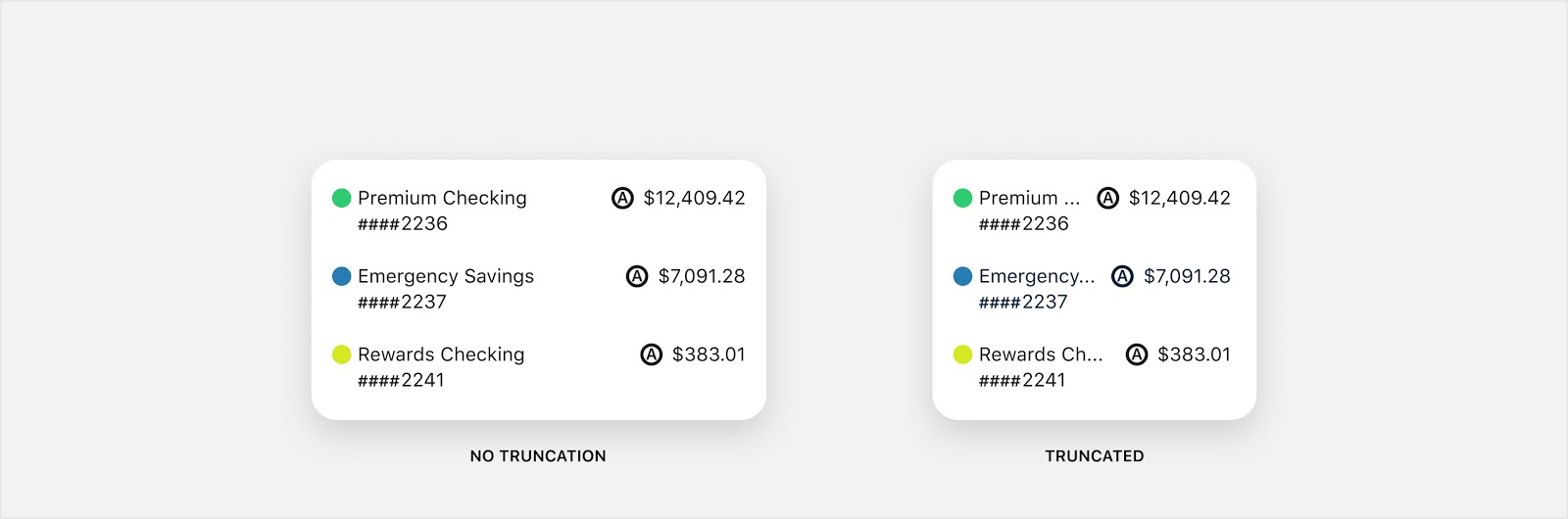Open Emergency Savings account in left card
Image resolution: width=1568 pixels, height=519 pixels.
coord(446,276)
